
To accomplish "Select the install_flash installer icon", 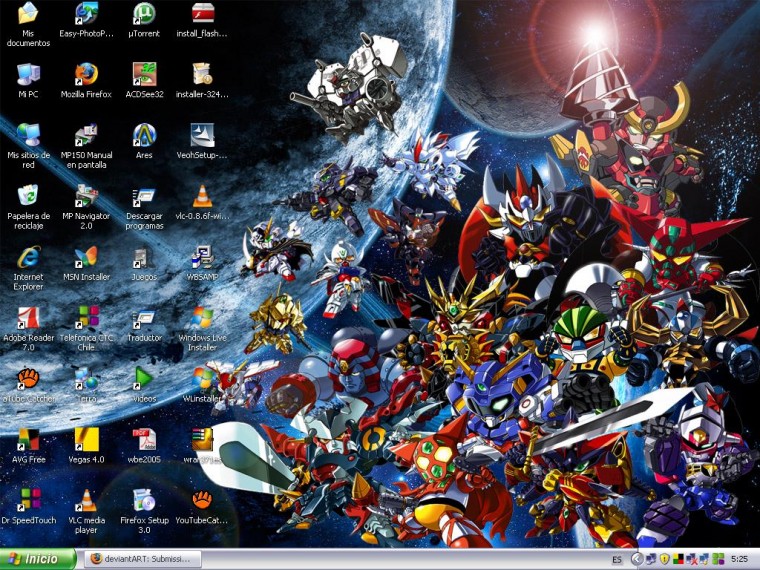I will (203, 13).
